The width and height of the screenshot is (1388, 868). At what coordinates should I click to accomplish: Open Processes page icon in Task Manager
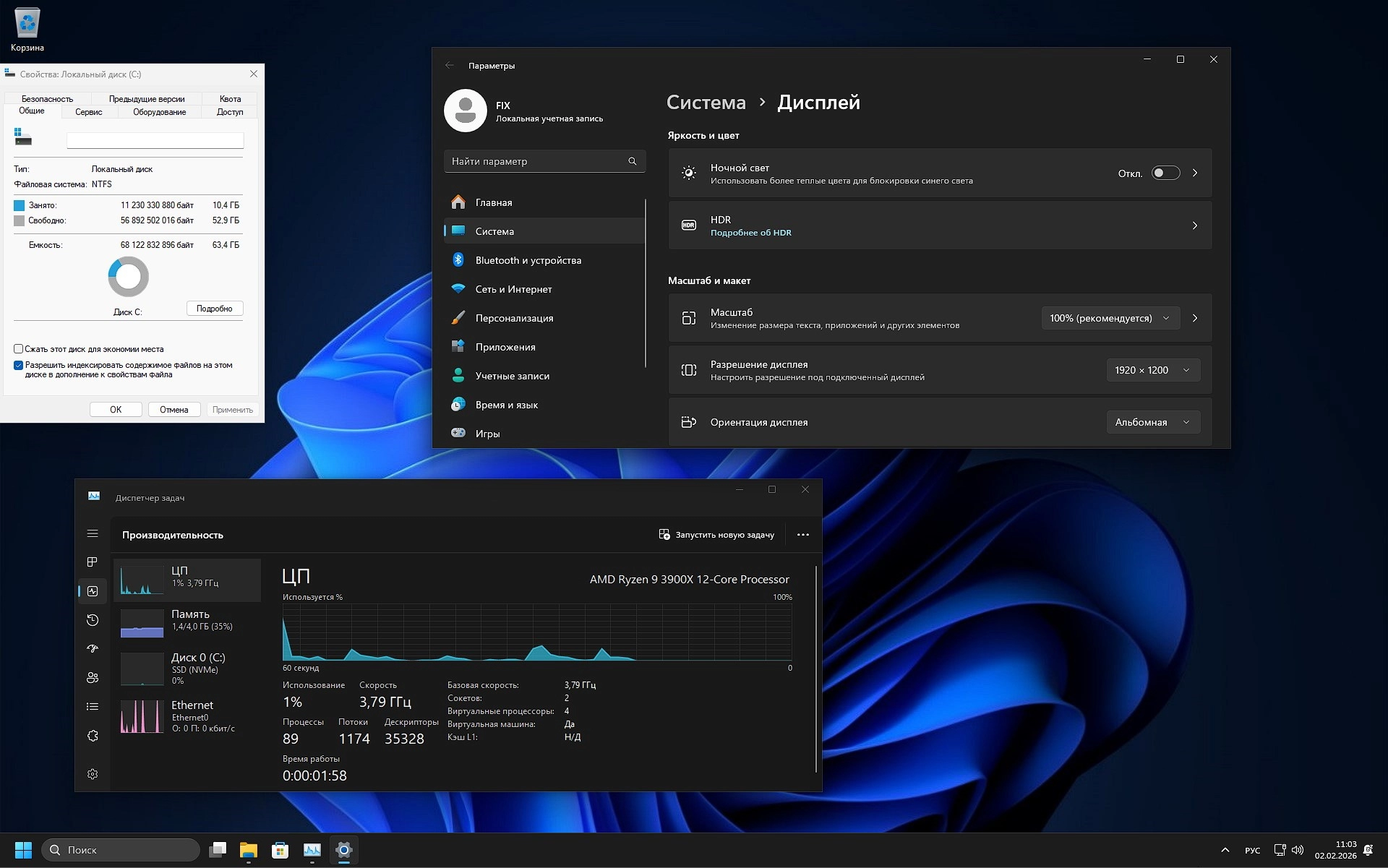(93, 562)
